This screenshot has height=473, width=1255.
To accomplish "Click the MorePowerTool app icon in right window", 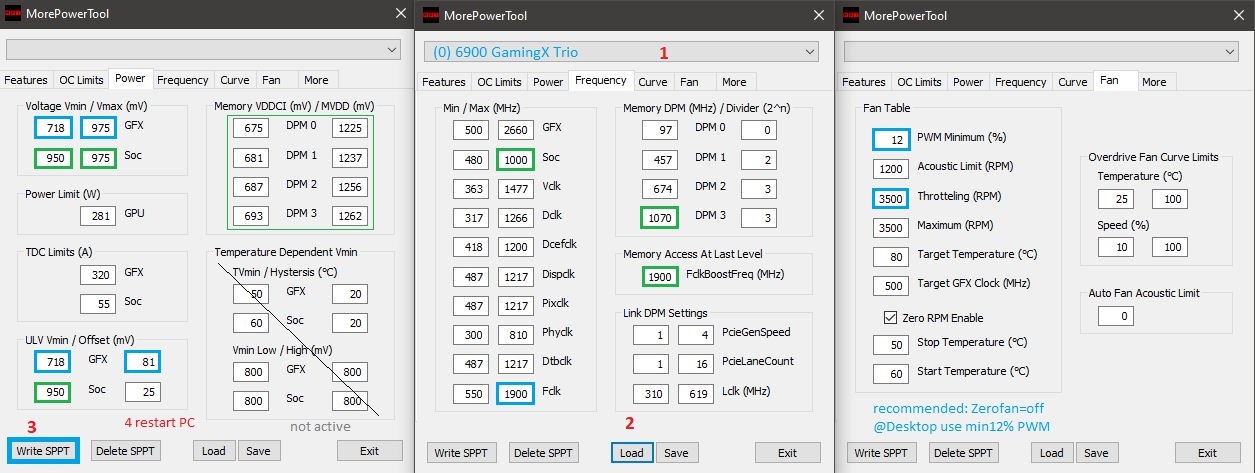I will (x=849, y=14).
